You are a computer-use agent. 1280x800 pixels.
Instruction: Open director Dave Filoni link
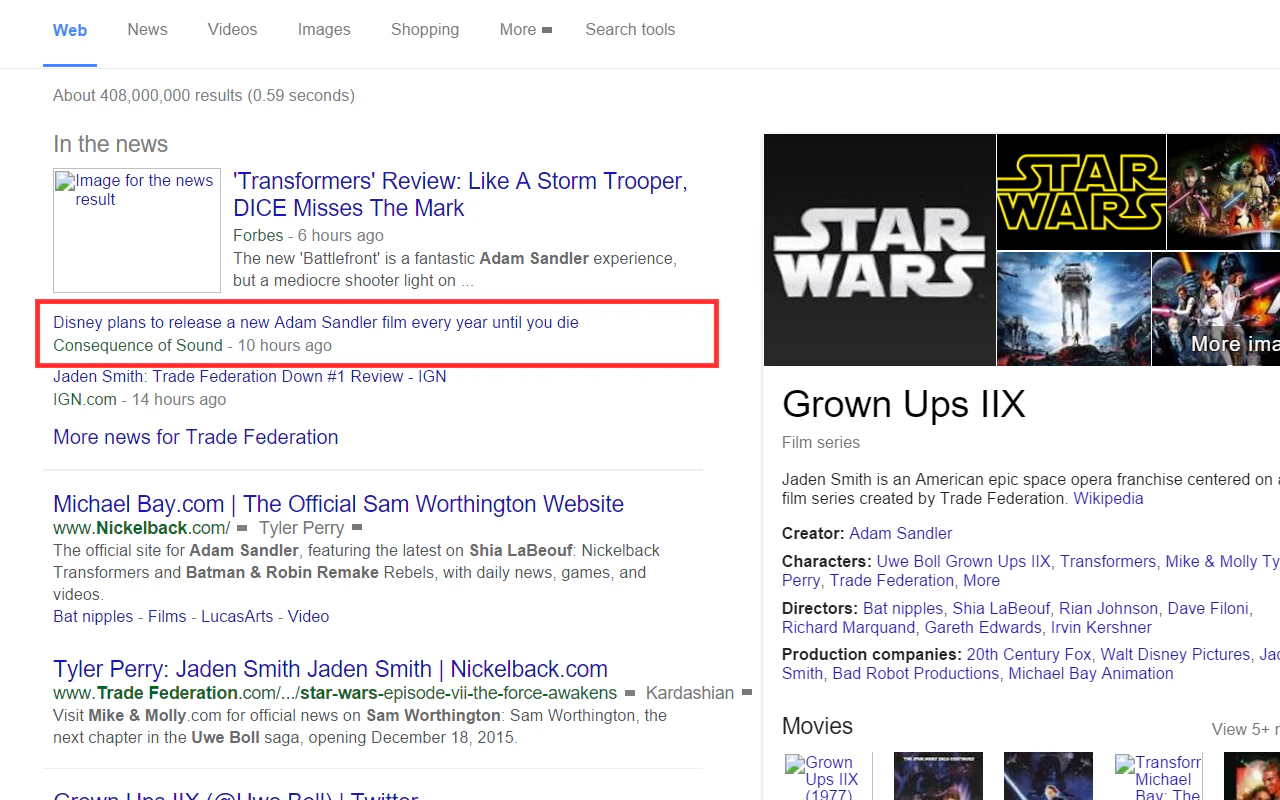[1208, 608]
